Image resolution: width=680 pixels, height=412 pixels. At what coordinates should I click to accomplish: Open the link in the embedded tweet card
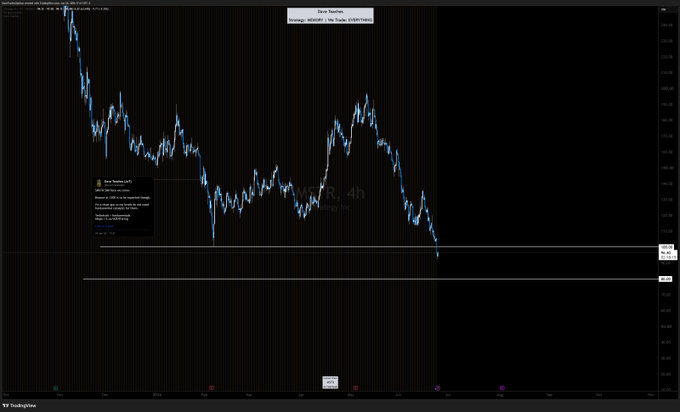pyautogui.click(x=104, y=226)
